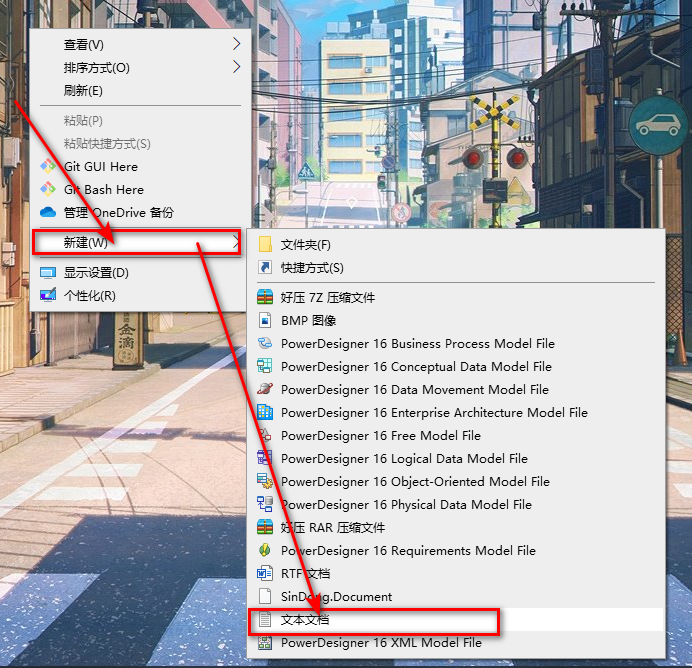The width and height of the screenshot is (692, 668).
Task: Select PowerDesigner 16 Logical Data Model File
Action: tap(456, 458)
